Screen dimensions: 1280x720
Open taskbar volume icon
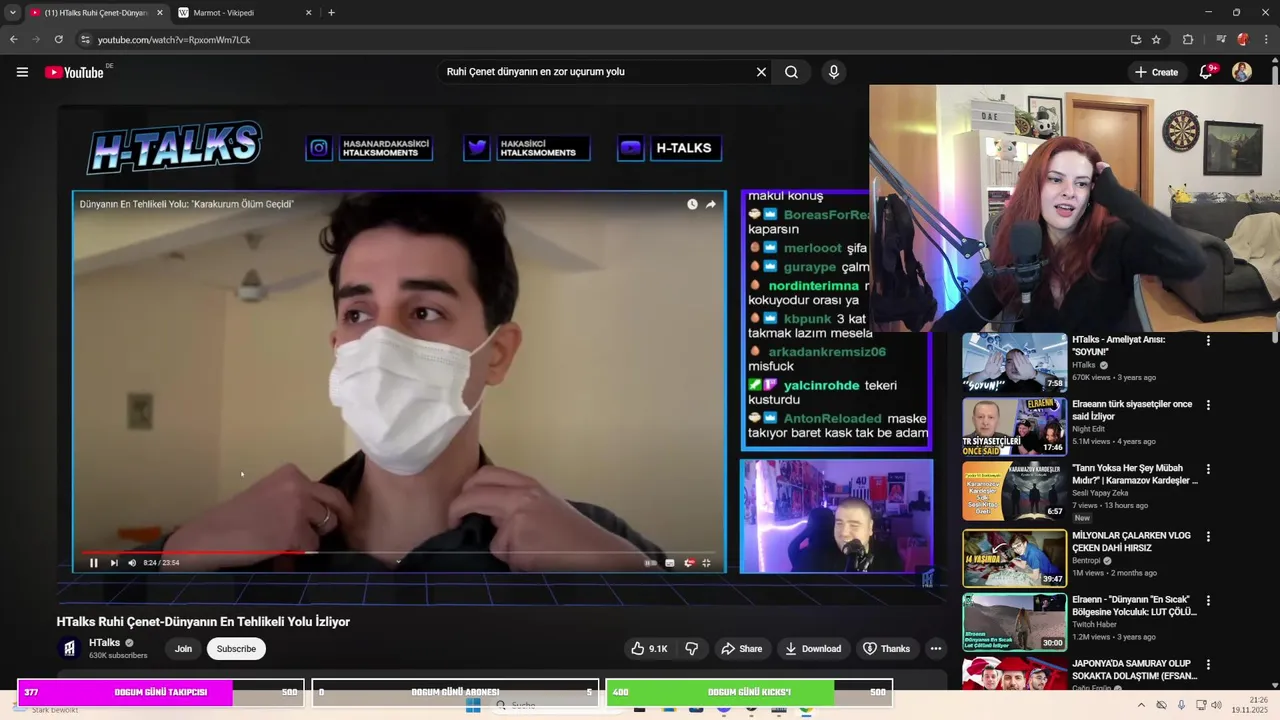click(x=1217, y=705)
